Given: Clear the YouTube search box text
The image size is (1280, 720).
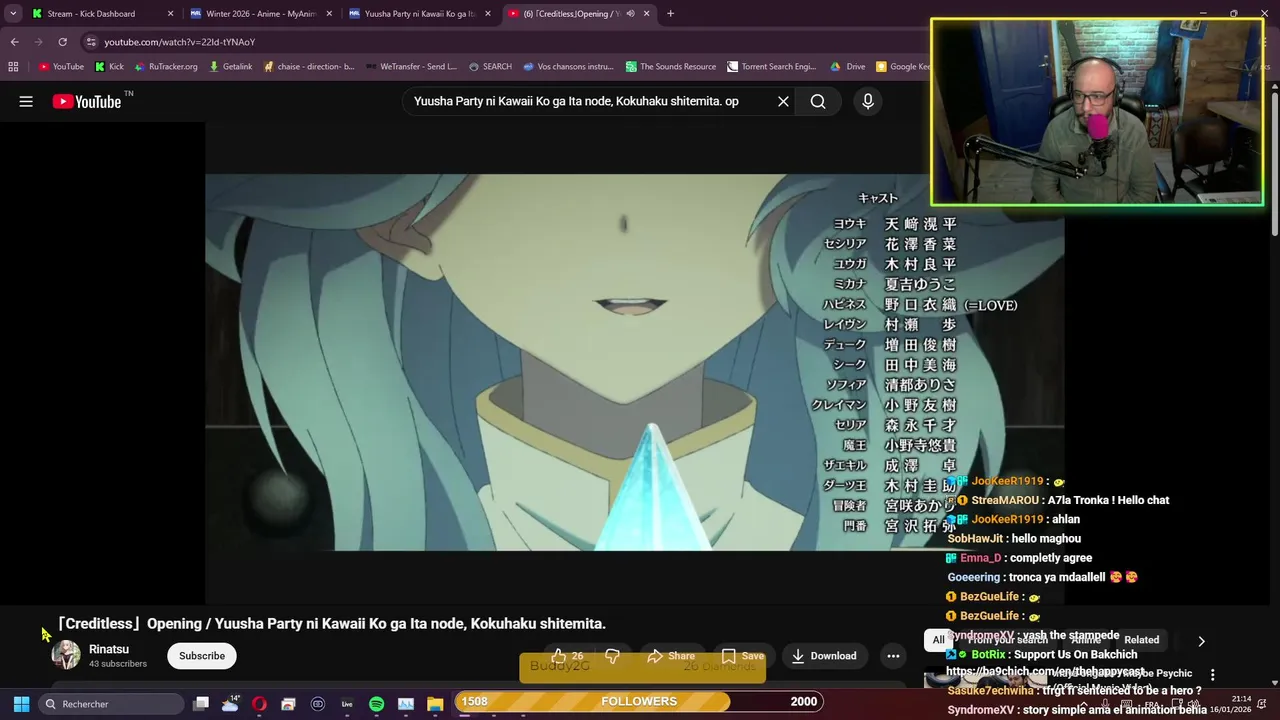Looking at the screenshot, I should point(783,101).
